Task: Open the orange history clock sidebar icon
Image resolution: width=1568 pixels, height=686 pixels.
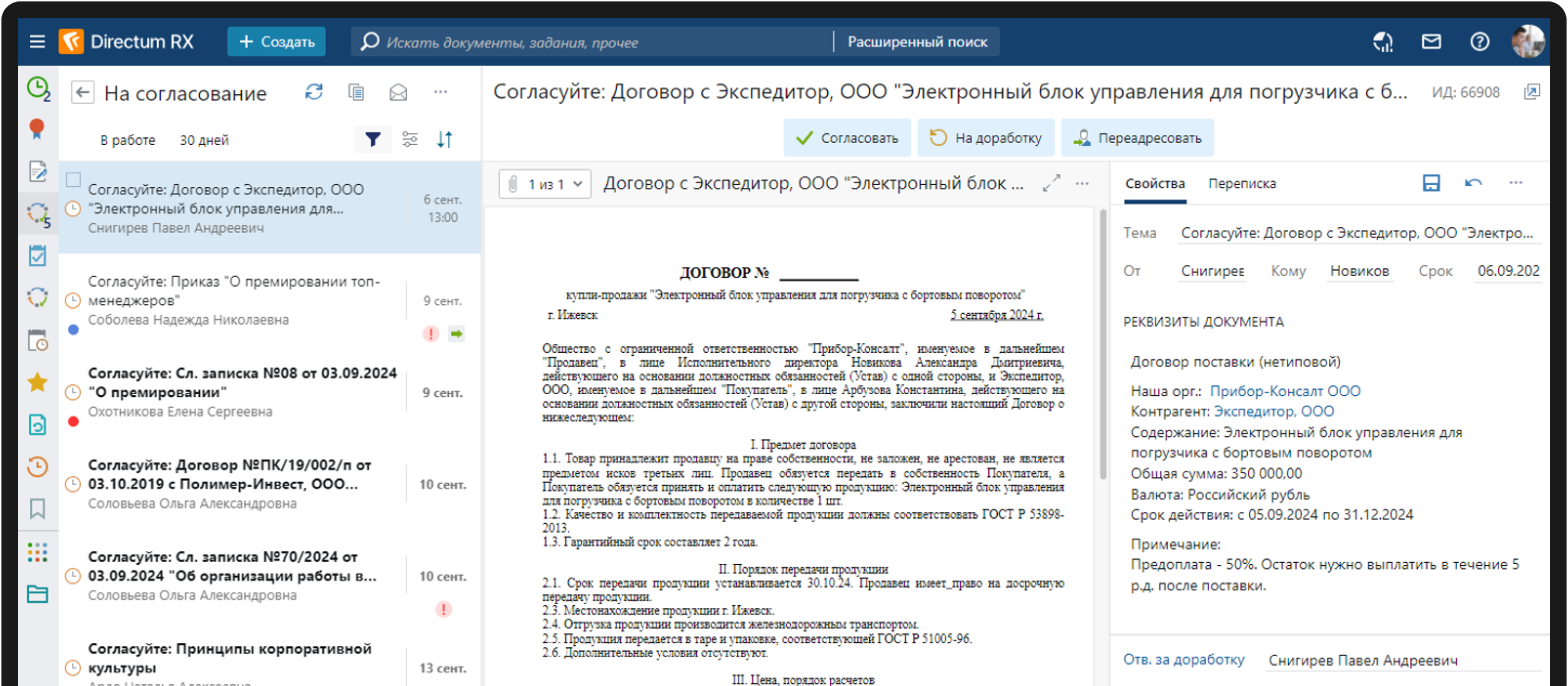Action: pos(37,466)
